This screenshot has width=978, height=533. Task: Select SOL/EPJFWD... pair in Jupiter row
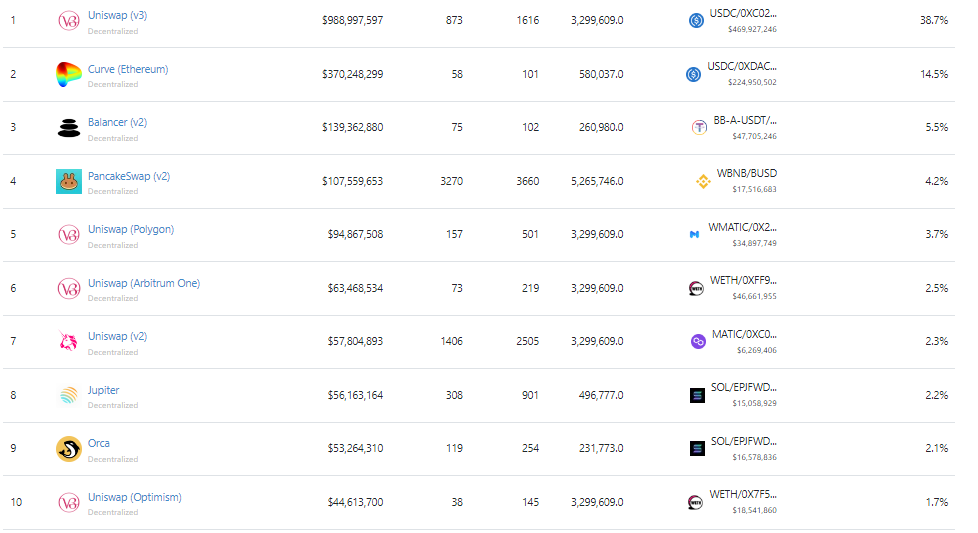click(x=743, y=388)
